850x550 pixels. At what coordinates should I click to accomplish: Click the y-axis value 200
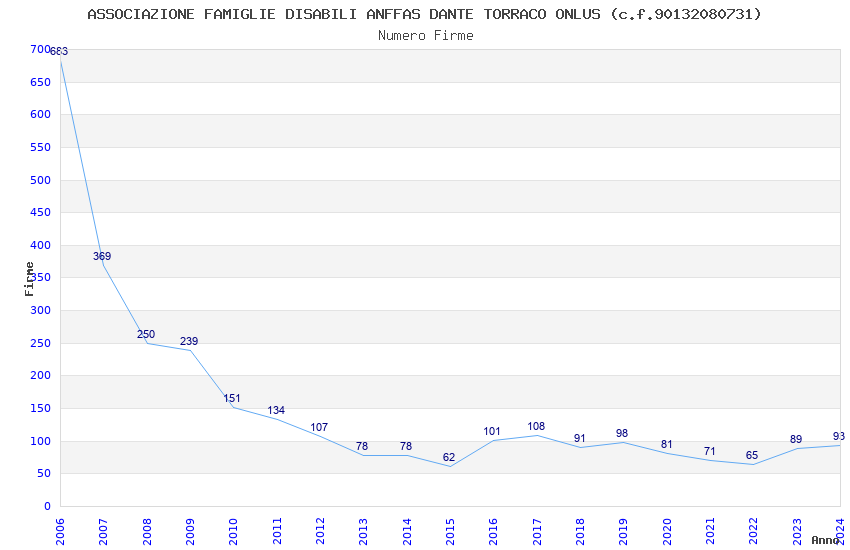tap(41, 376)
